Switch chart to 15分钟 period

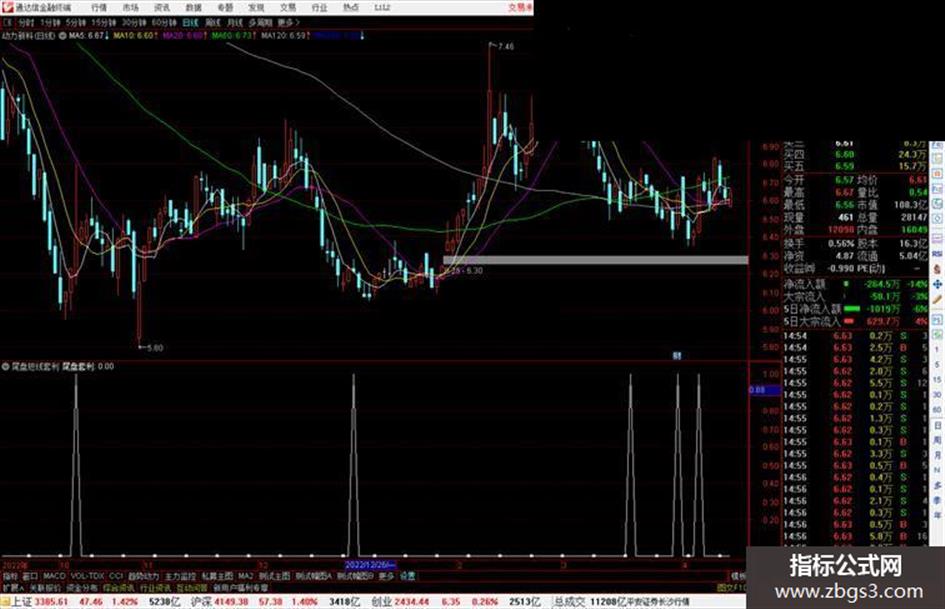104,22
